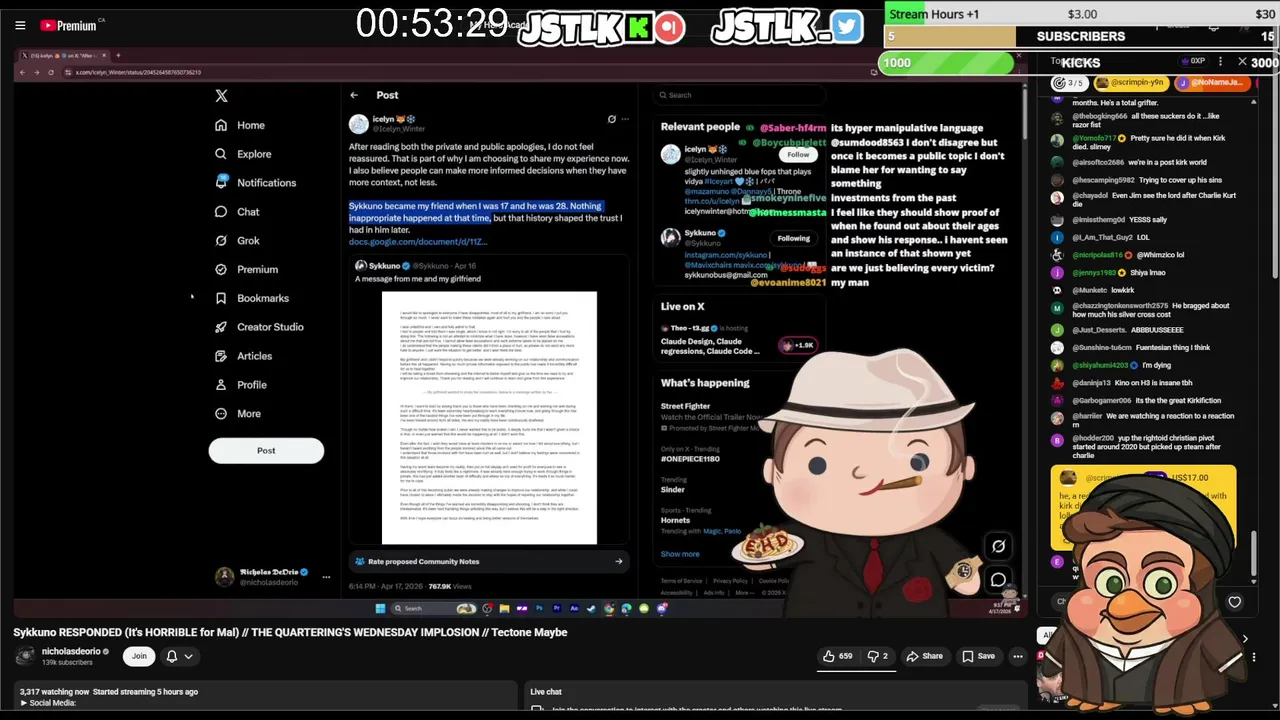Screen dimensions: 1280x720
Task: Click the More circle icon in X sidebar
Action: (x=221, y=414)
